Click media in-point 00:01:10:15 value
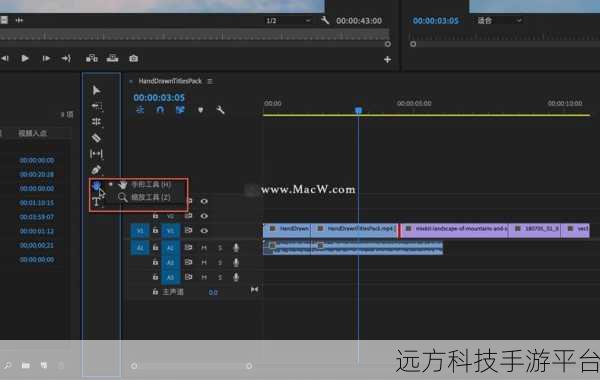 click(37, 203)
